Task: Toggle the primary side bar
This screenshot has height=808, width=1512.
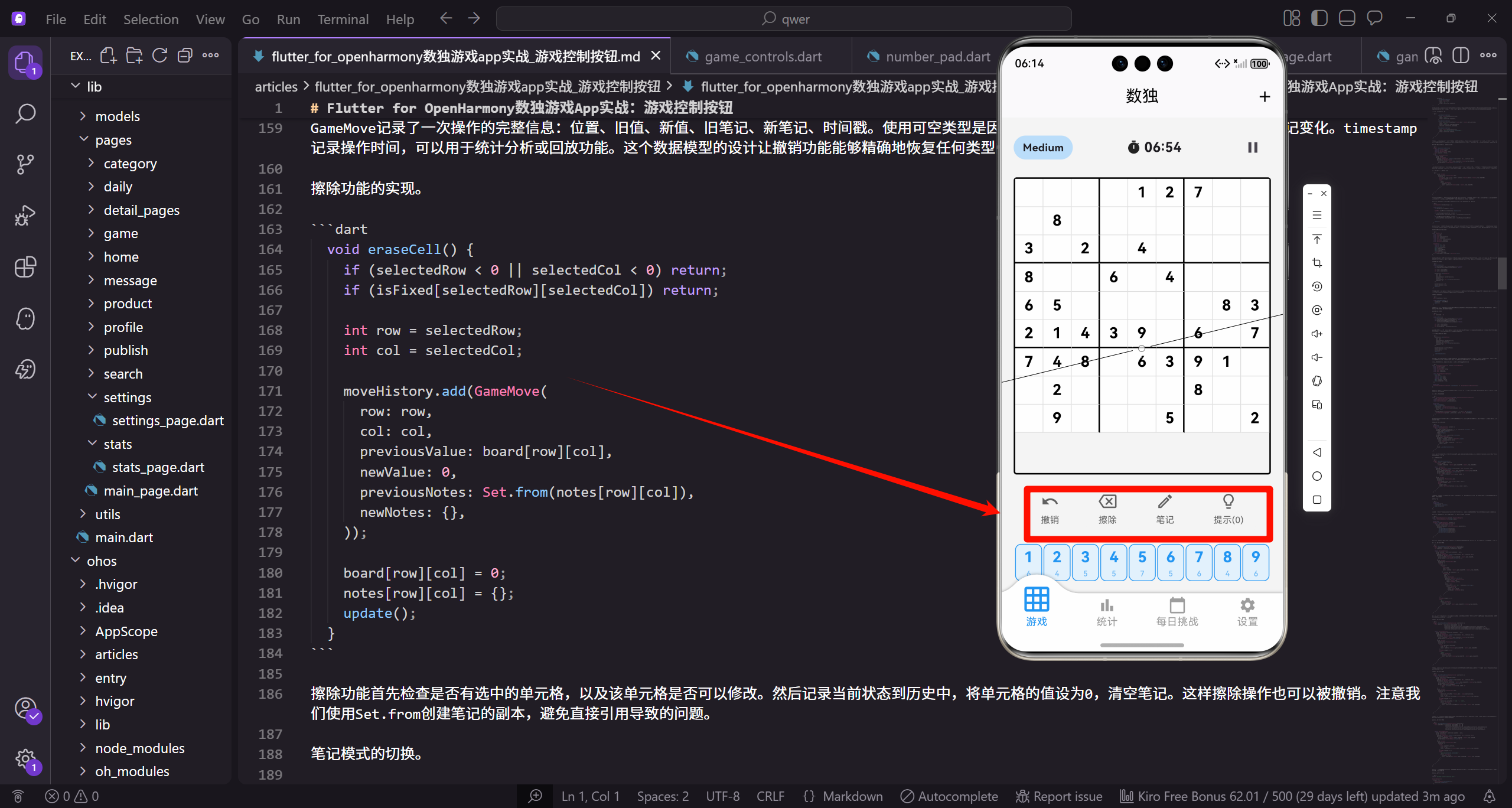Action: (1319, 18)
